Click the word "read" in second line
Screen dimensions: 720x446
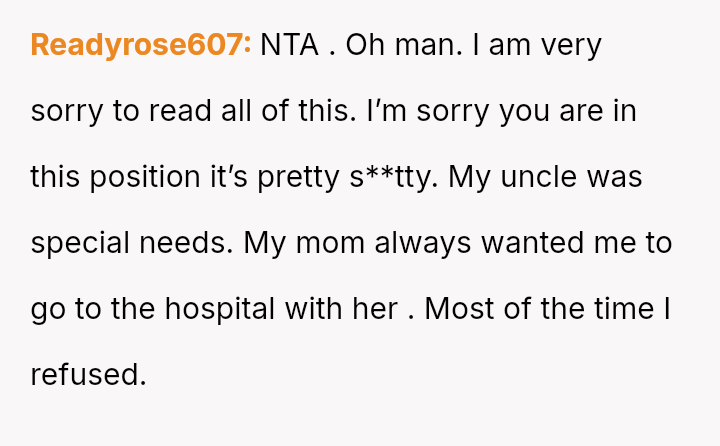pyautogui.click(x=180, y=111)
